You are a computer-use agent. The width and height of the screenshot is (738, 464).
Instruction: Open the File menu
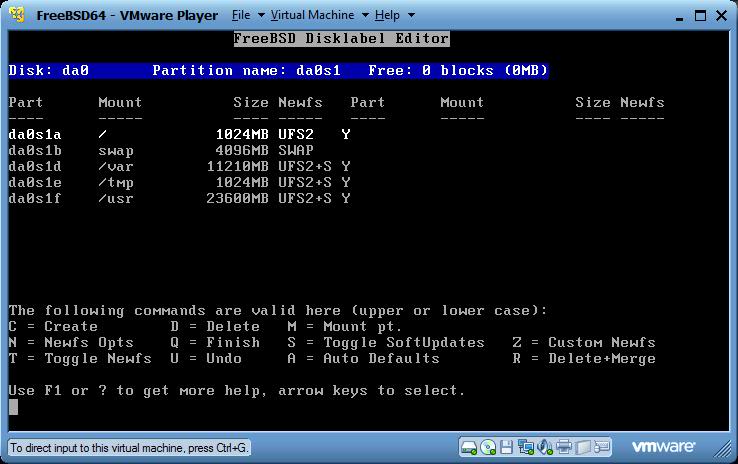tap(241, 15)
